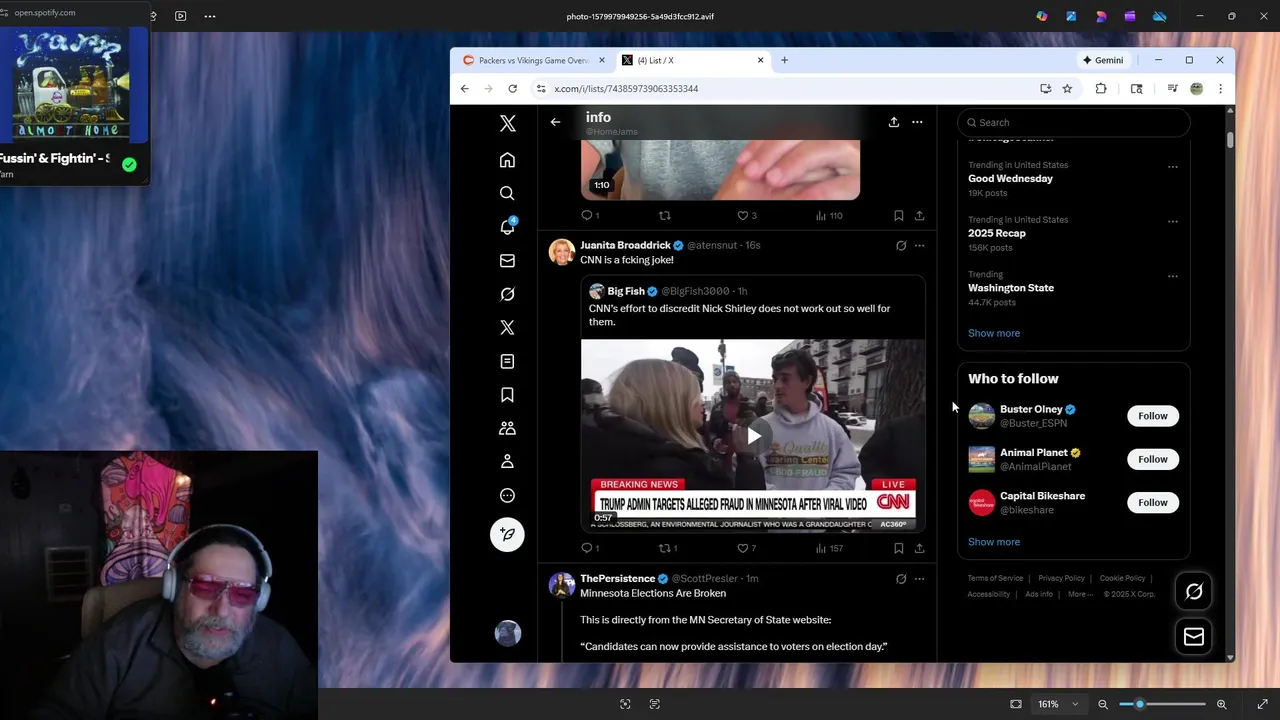The height and width of the screenshot is (720, 1280).
Task: Open Grok from the left sidebar
Action: (507, 294)
